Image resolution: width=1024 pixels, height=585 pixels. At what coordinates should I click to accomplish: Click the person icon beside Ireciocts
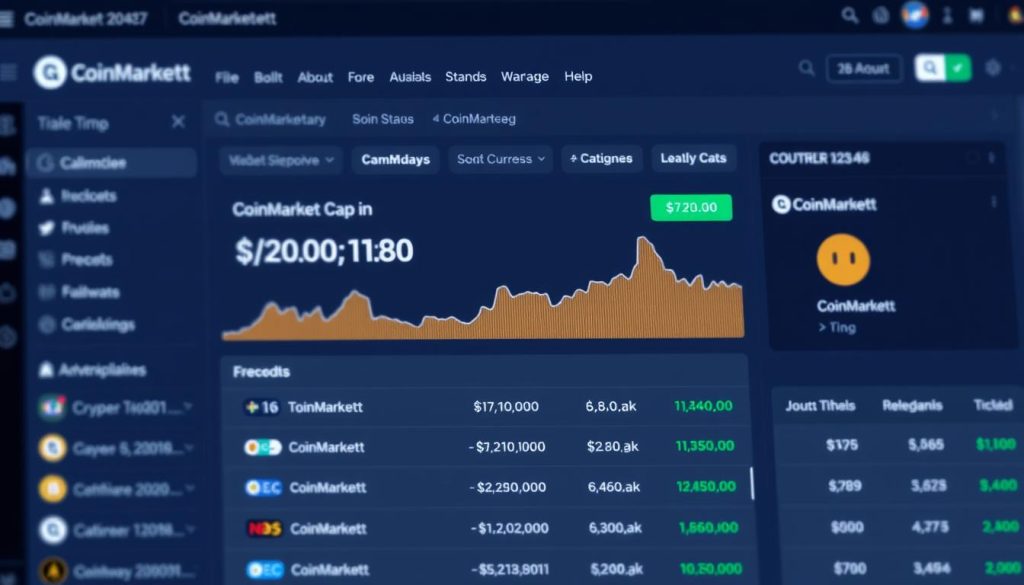(x=46, y=195)
